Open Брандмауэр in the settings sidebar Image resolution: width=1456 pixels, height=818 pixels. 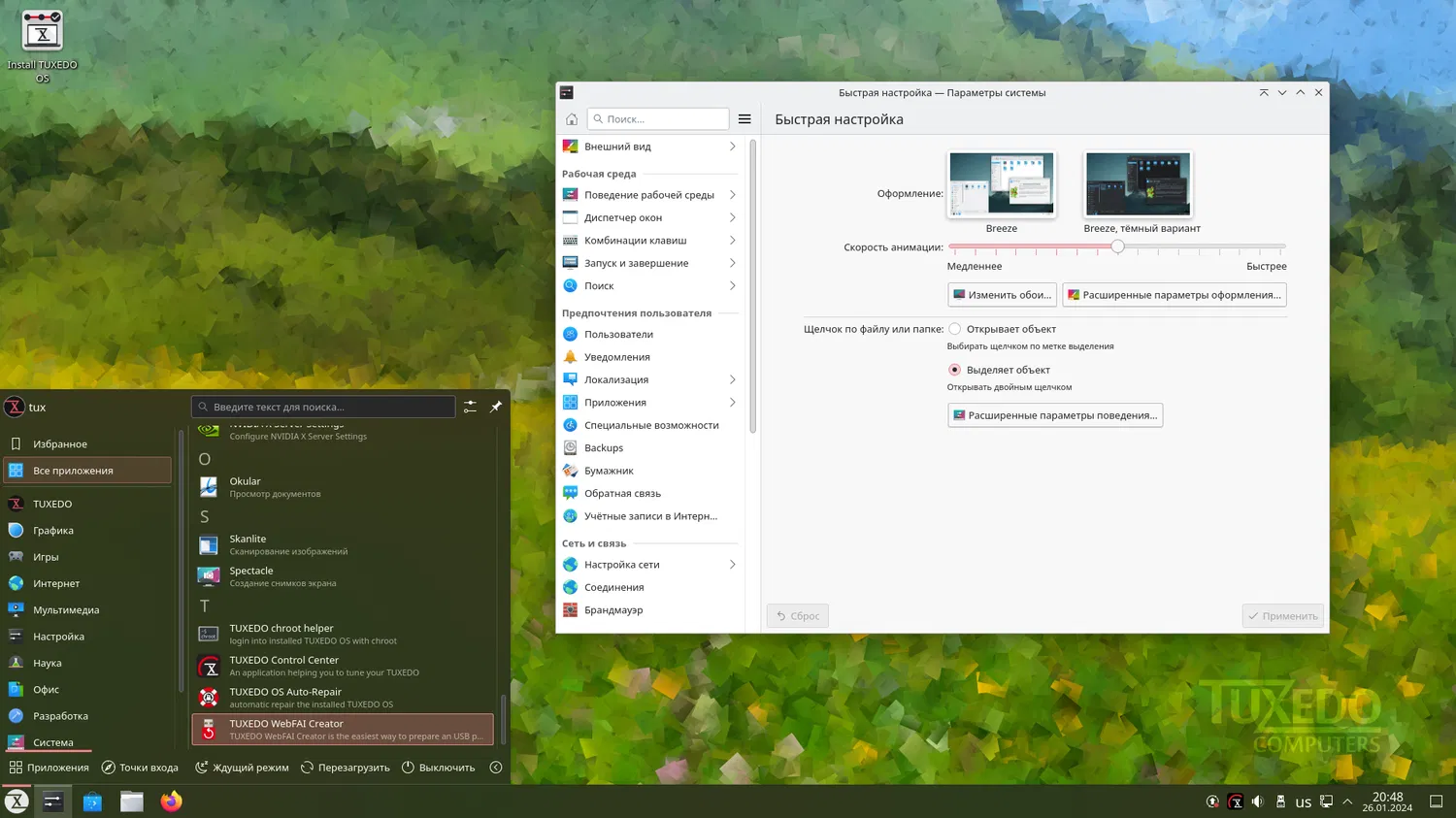(648, 610)
